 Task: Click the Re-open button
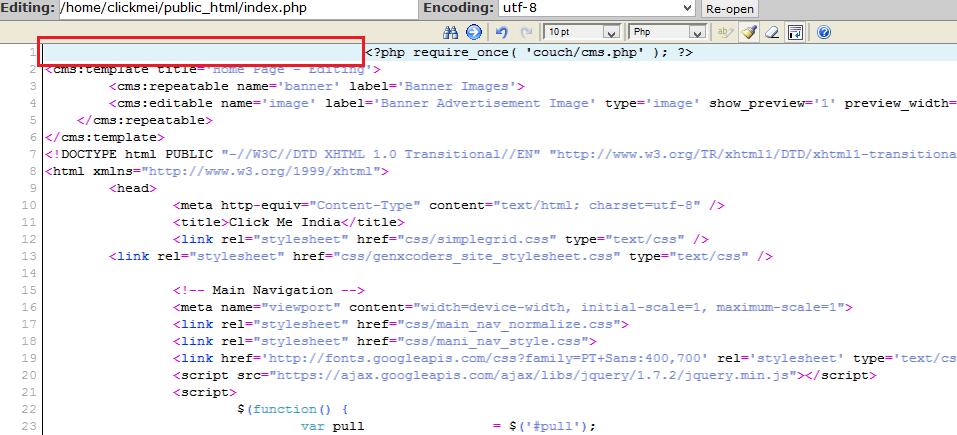729,9
